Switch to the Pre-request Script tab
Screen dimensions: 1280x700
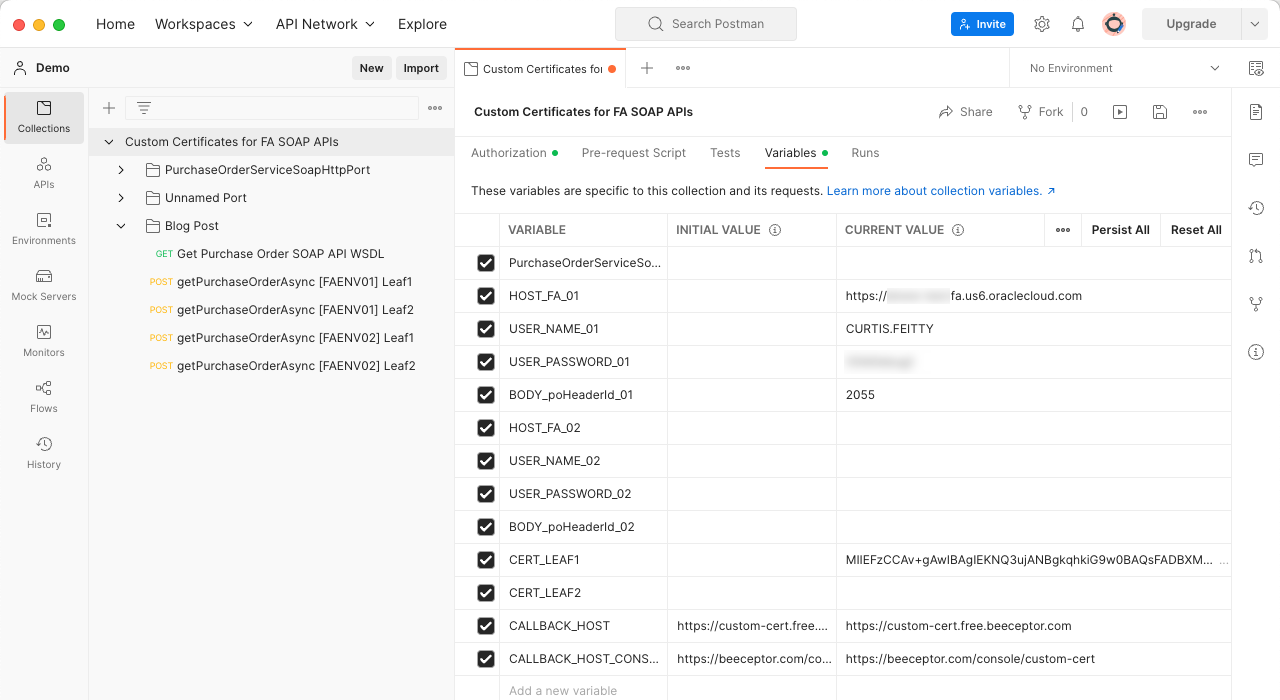tap(632, 152)
